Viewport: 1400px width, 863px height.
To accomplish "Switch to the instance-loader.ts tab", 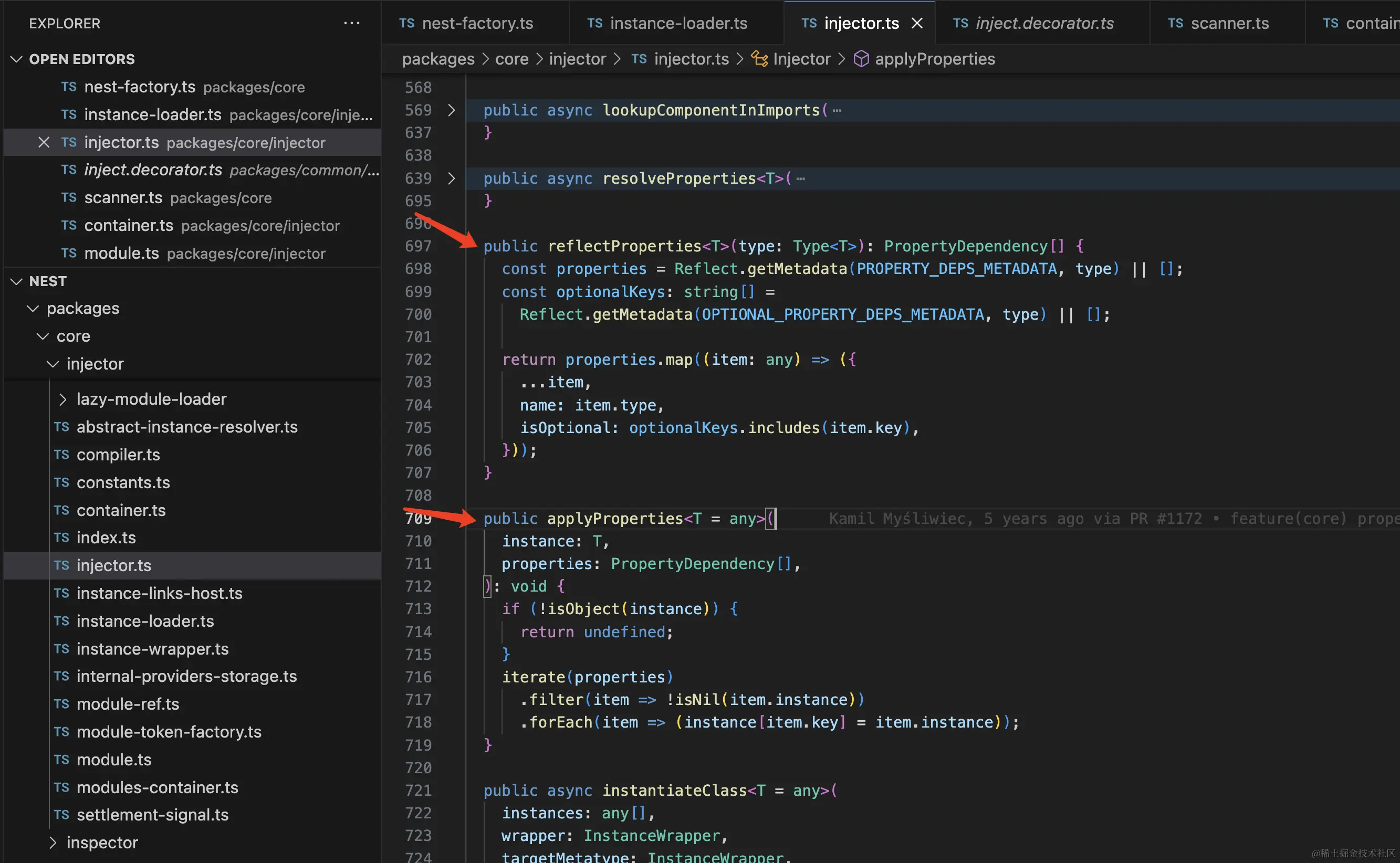I will [676, 24].
